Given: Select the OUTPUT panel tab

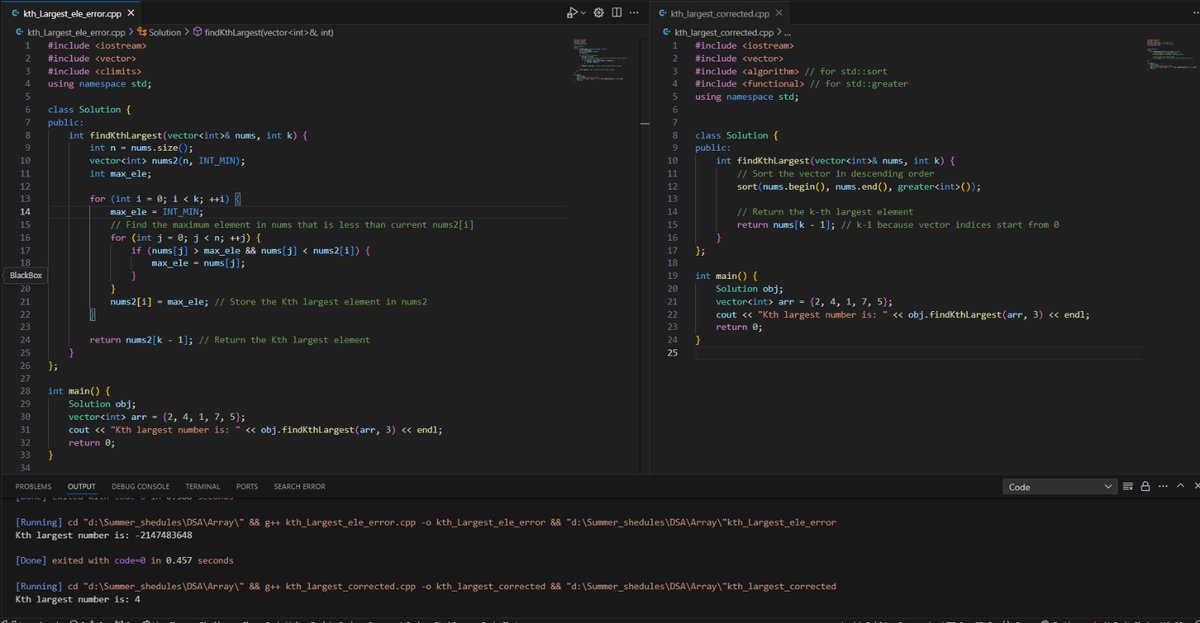Looking at the screenshot, I should coord(82,486).
